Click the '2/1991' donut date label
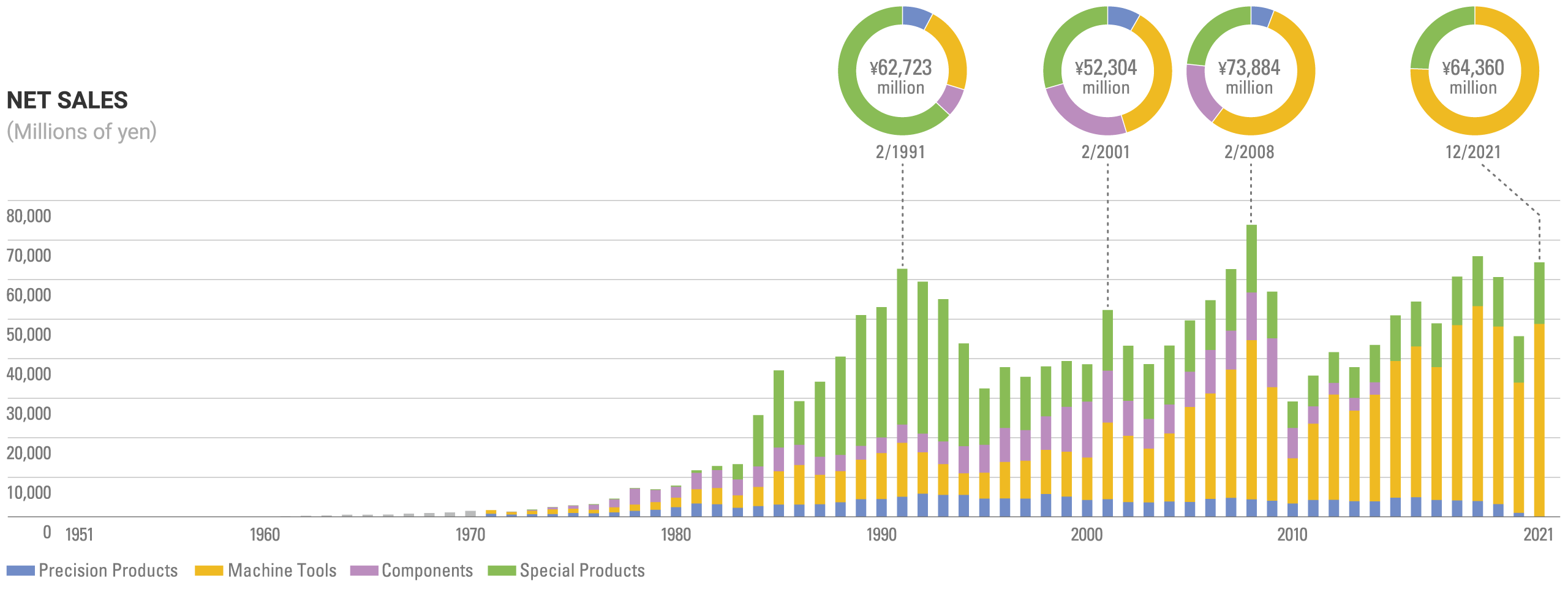1568x589 pixels. click(x=900, y=152)
